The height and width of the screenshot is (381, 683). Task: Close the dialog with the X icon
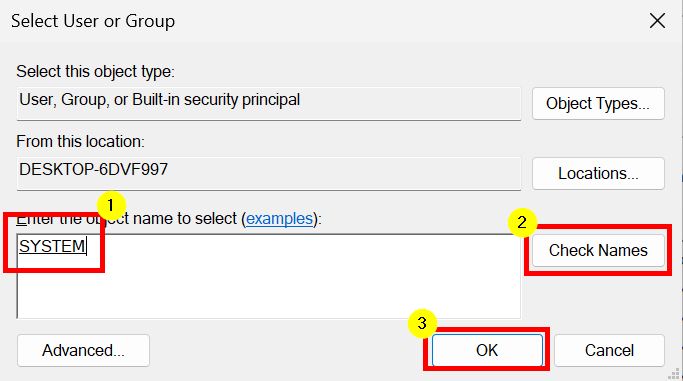(x=657, y=20)
